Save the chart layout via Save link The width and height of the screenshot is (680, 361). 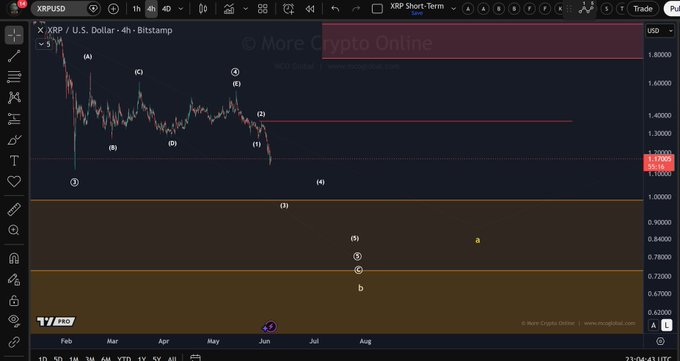tap(417, 13)
